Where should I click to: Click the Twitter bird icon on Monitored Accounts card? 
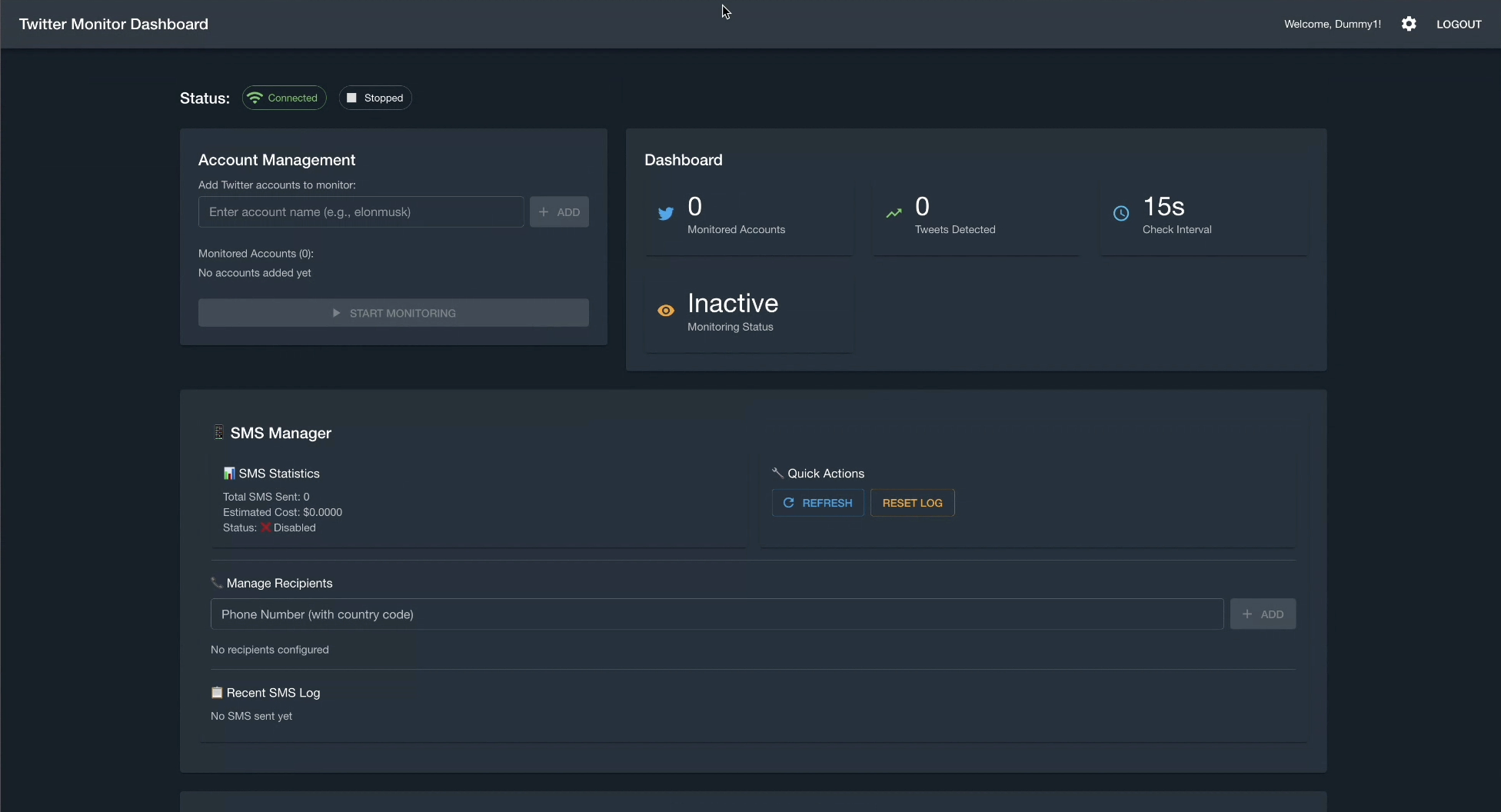coord(666,214)
